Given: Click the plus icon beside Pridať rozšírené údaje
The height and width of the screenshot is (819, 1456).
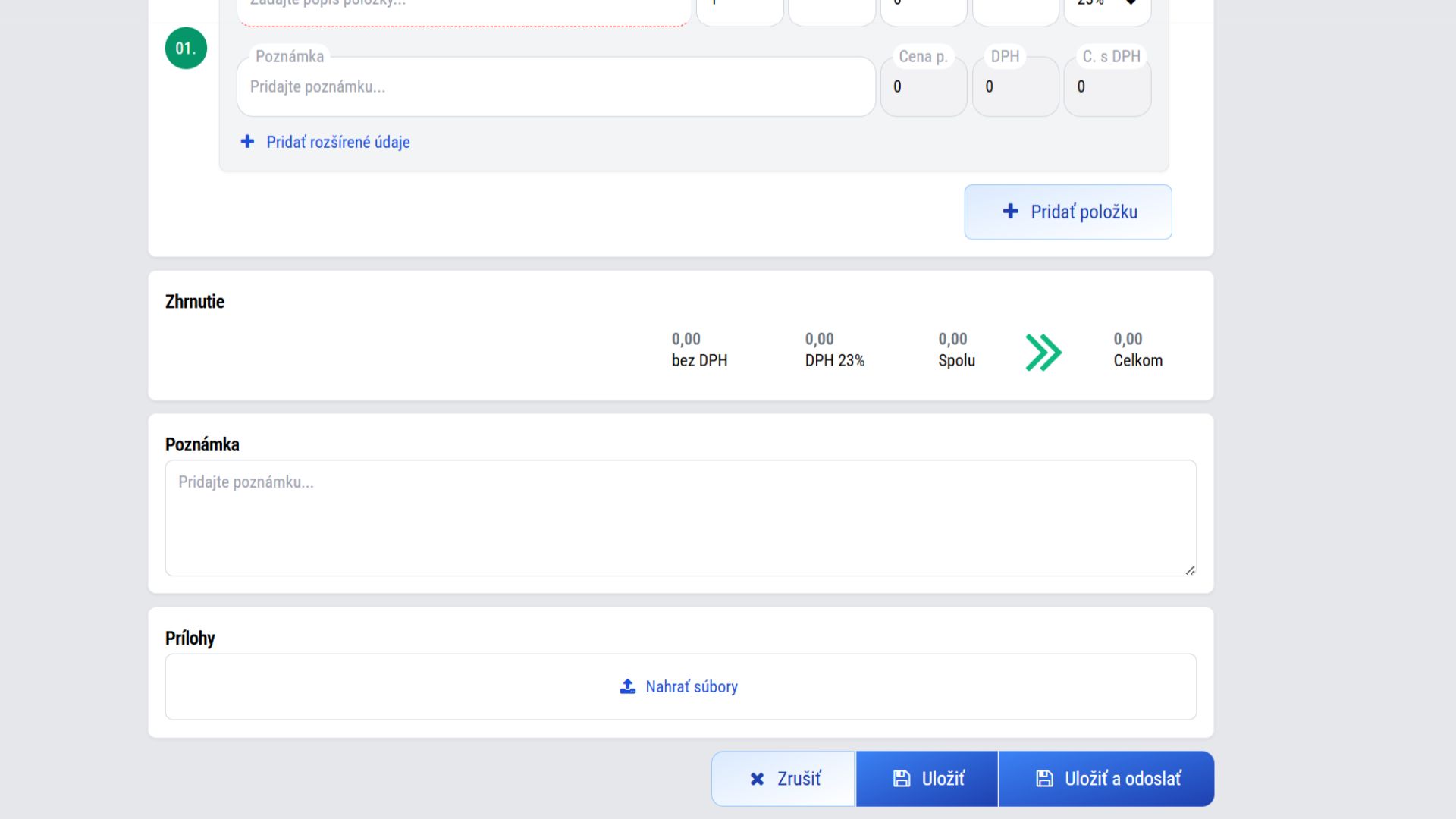Looking at the screenshot, I should [247, 142].
